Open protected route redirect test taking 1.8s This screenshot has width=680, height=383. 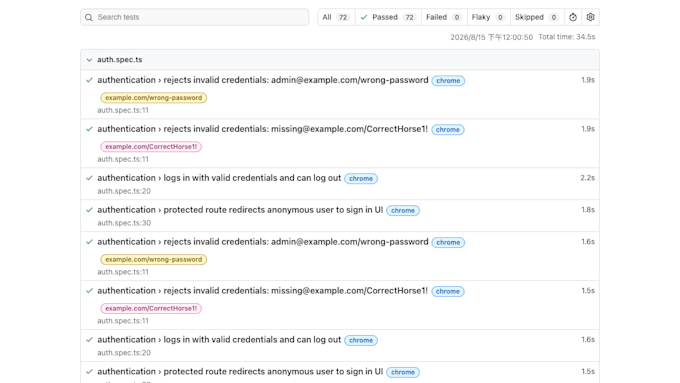tap(240, 210)
